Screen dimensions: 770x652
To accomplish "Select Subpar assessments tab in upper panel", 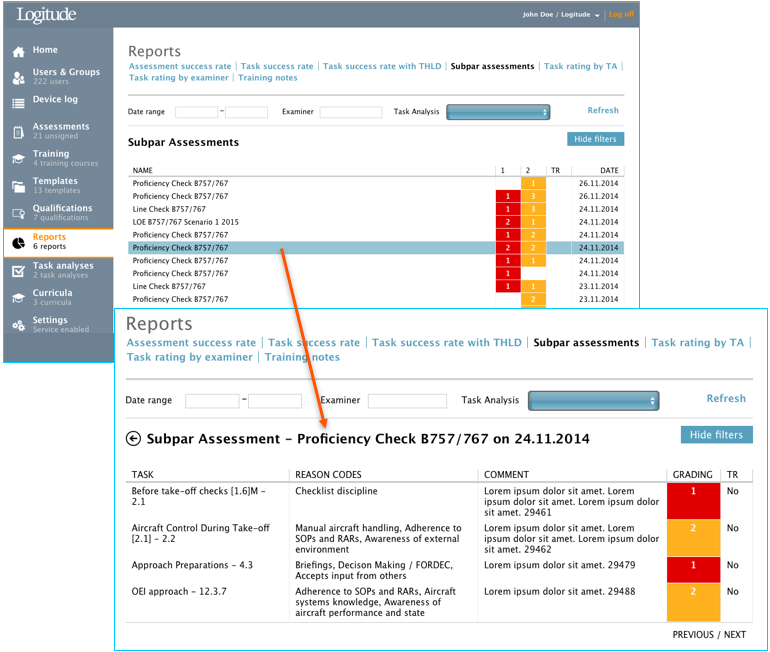I will coord(492,66).
